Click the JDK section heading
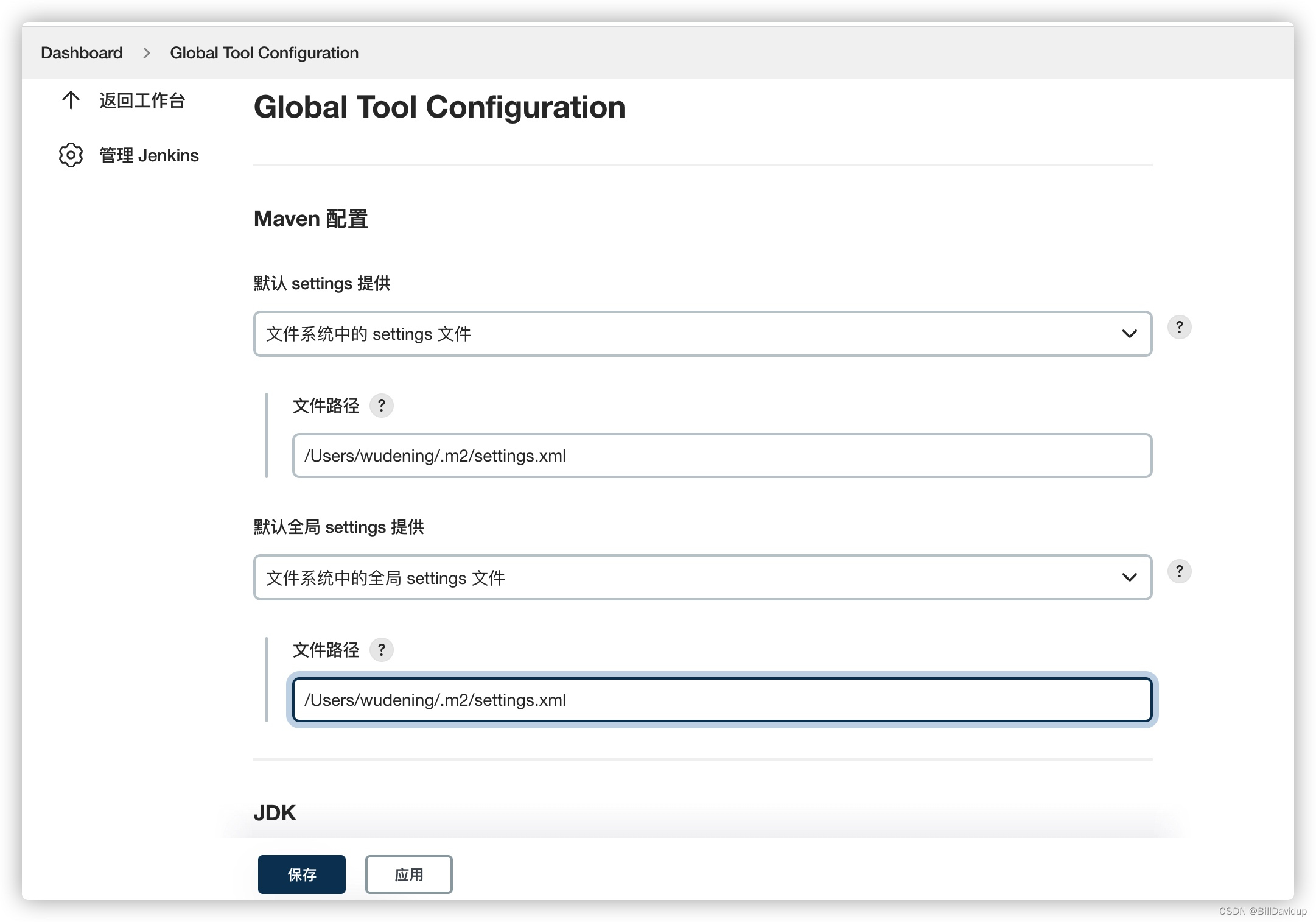 (275, 813)
